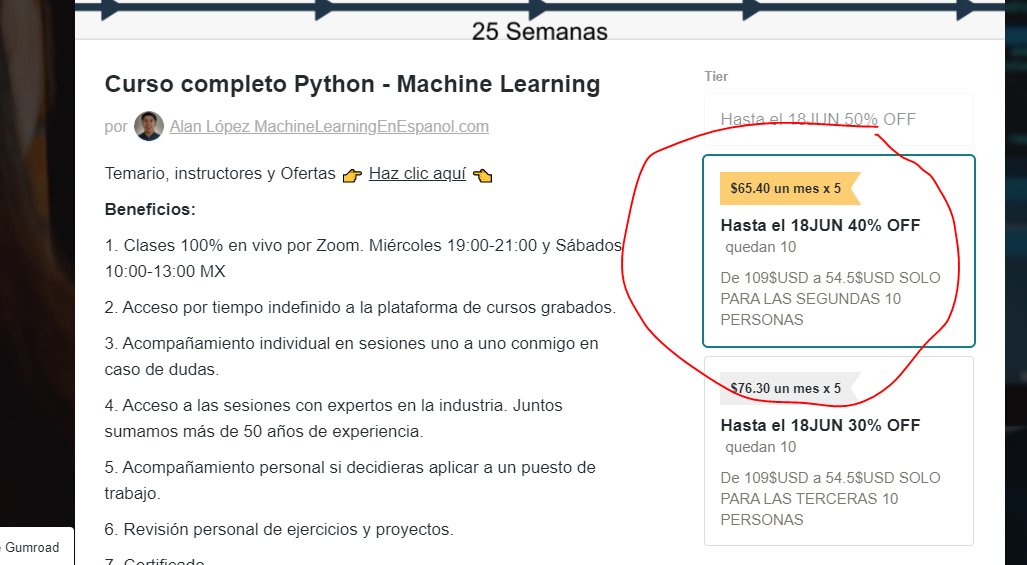1027x565 pixels.
Task: Select the "Hasta el 18JUN 50% OFF" tier
Action: pos(838,119)
